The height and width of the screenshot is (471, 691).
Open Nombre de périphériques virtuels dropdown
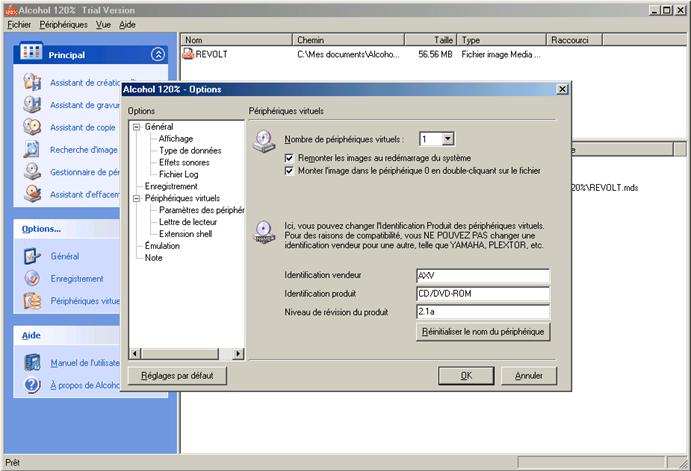(x=448, y=139)
